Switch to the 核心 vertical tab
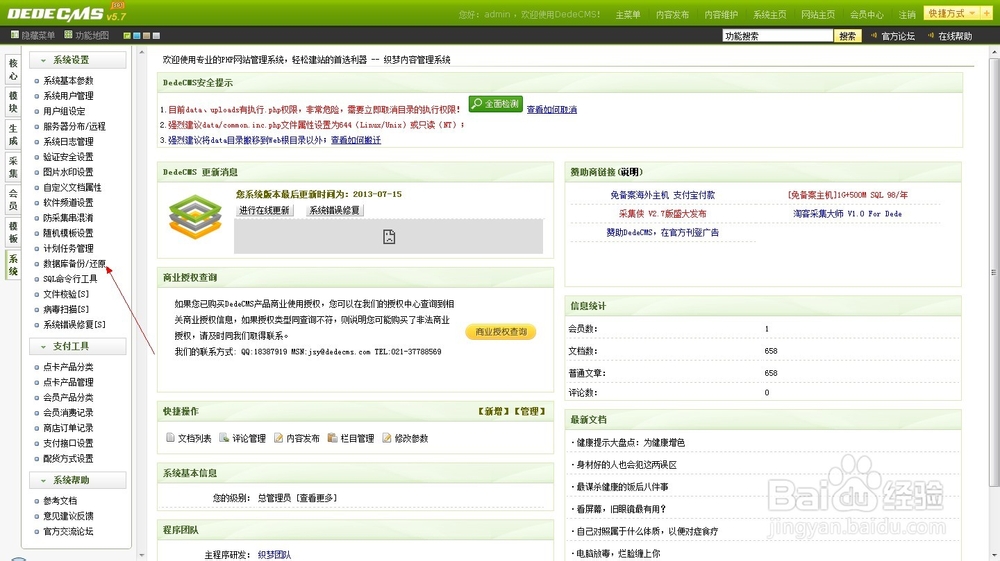Viewport: 1000px width, 561px height. tap(13, 69)
